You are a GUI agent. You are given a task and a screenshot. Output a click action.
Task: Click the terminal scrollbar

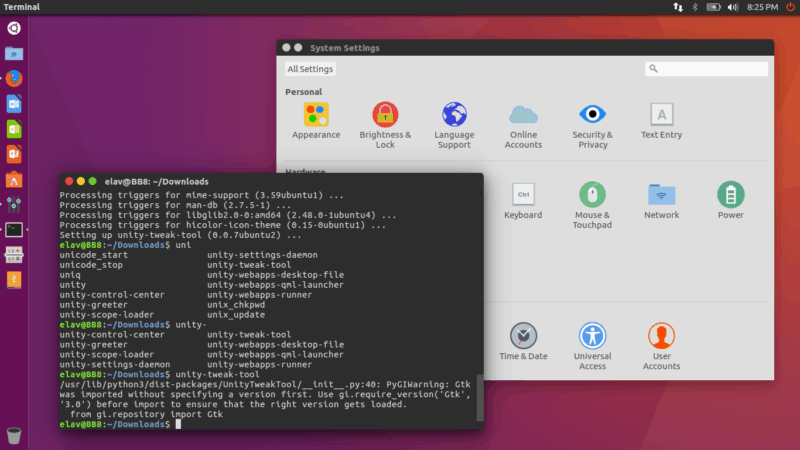click(480, 397)
